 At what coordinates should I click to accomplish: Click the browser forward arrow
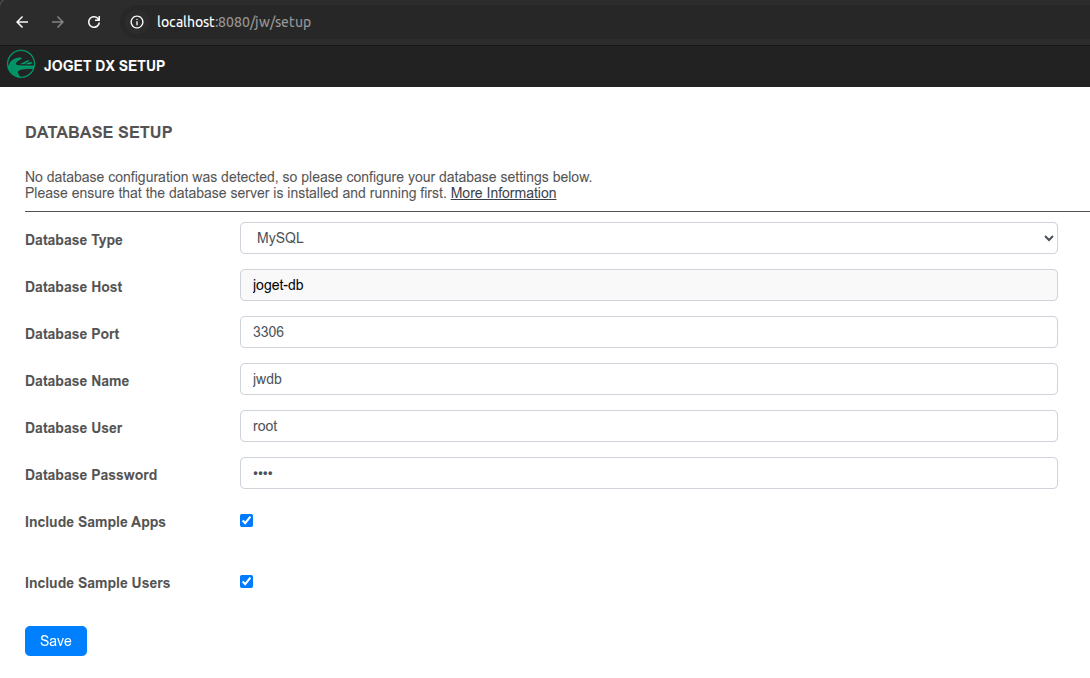pyautogui.click(x=58, y=22)
